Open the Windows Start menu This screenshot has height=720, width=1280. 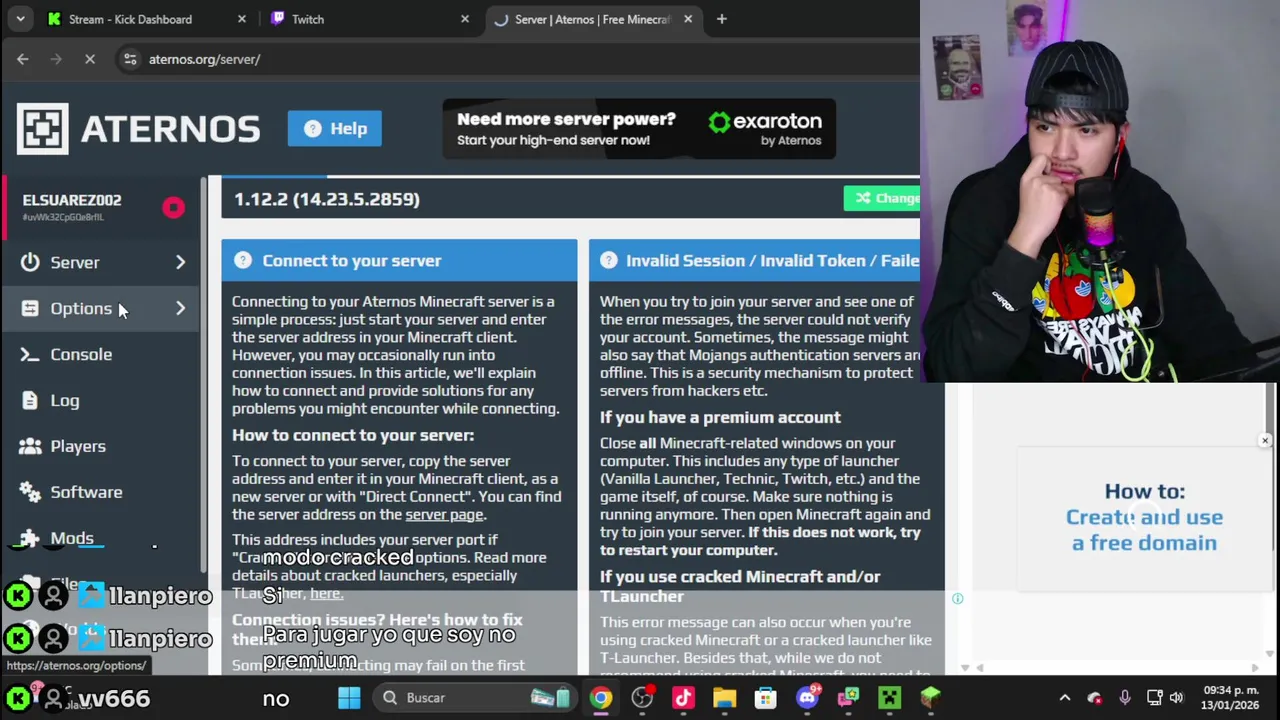[x=349, y=697]
